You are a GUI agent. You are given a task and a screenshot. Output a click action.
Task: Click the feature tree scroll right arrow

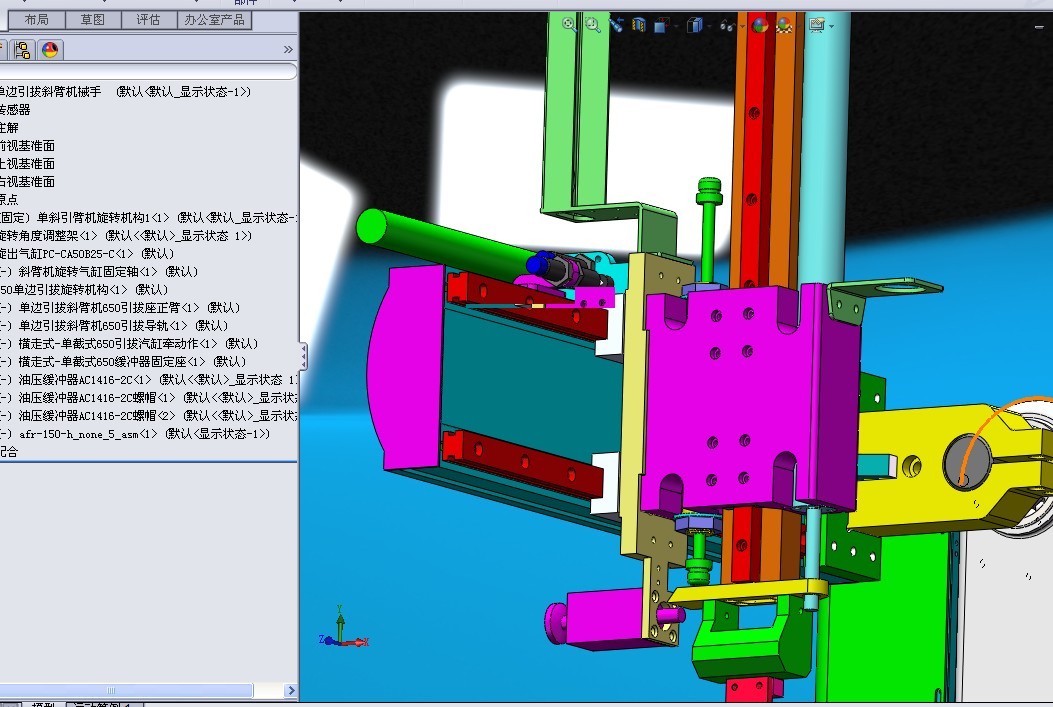(291, 690)
